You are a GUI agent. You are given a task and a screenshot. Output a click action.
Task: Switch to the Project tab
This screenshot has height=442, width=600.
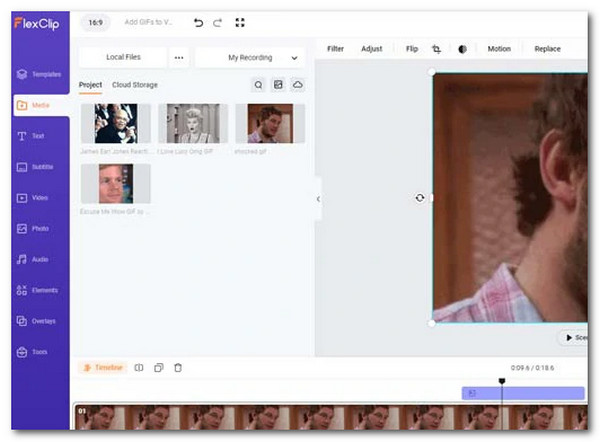90,85
